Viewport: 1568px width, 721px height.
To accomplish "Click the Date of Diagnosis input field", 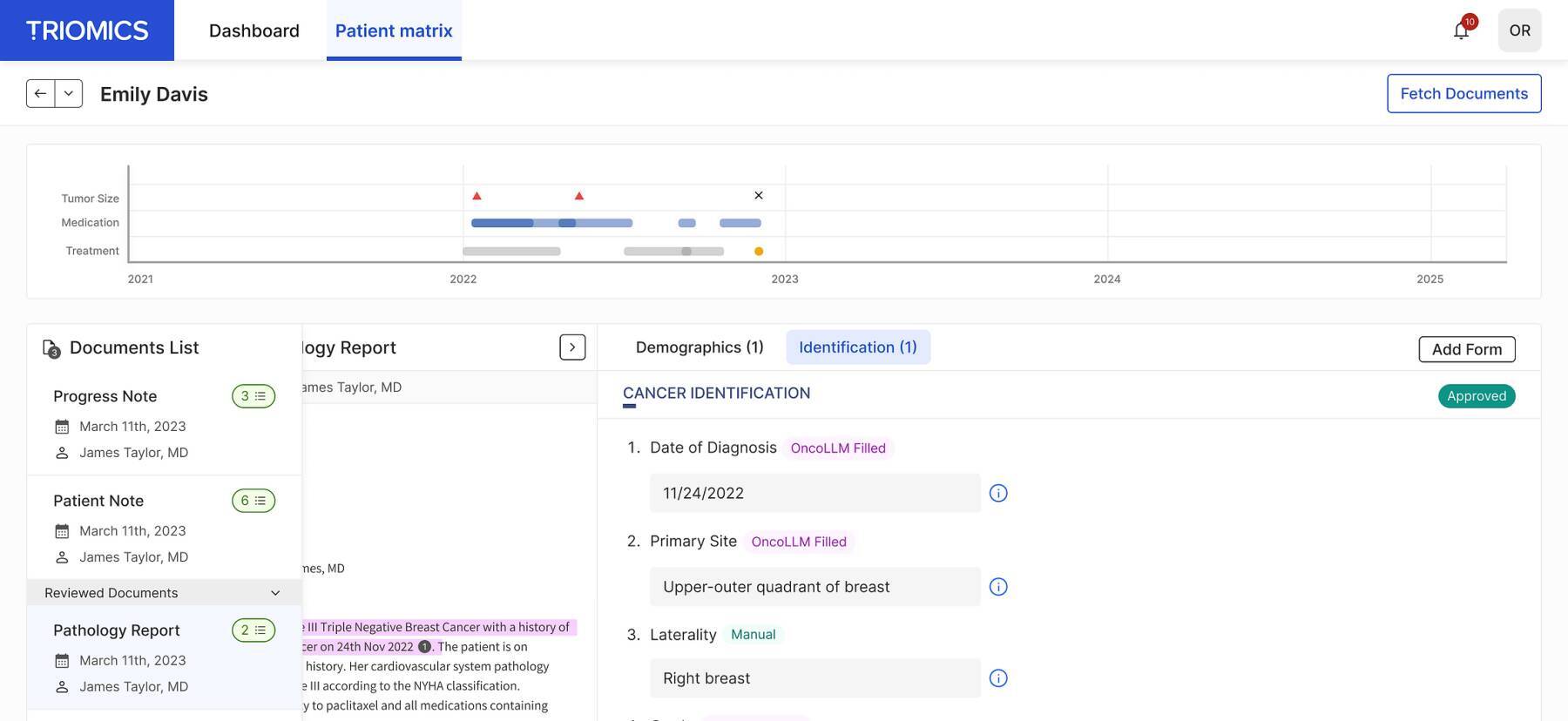I will pos(814,493).
